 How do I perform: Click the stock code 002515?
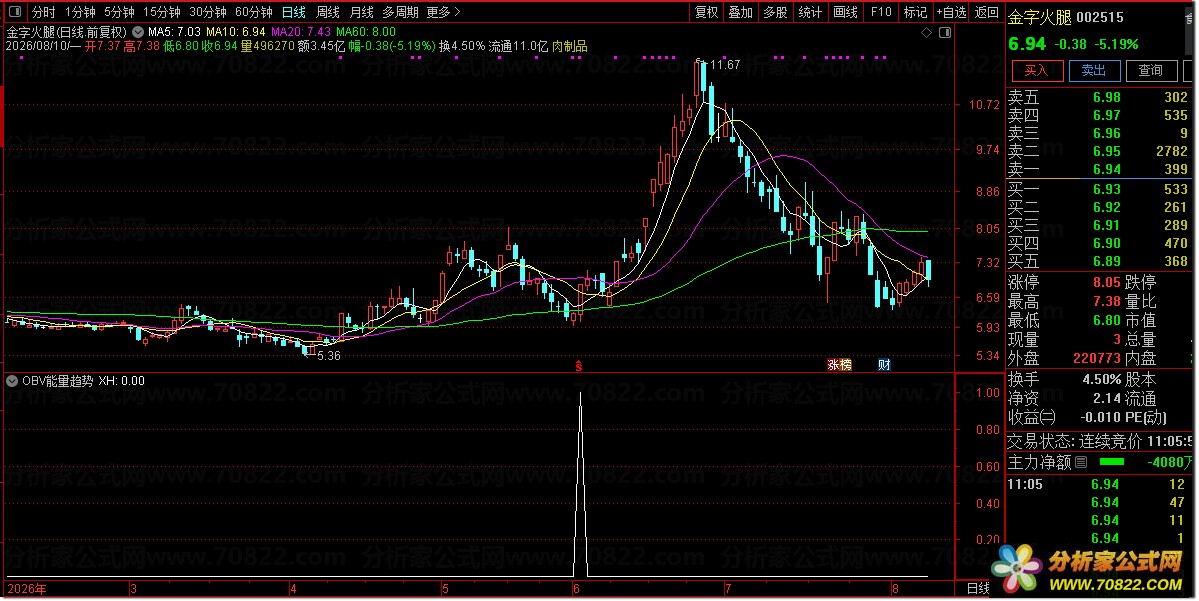point(1100,17)
